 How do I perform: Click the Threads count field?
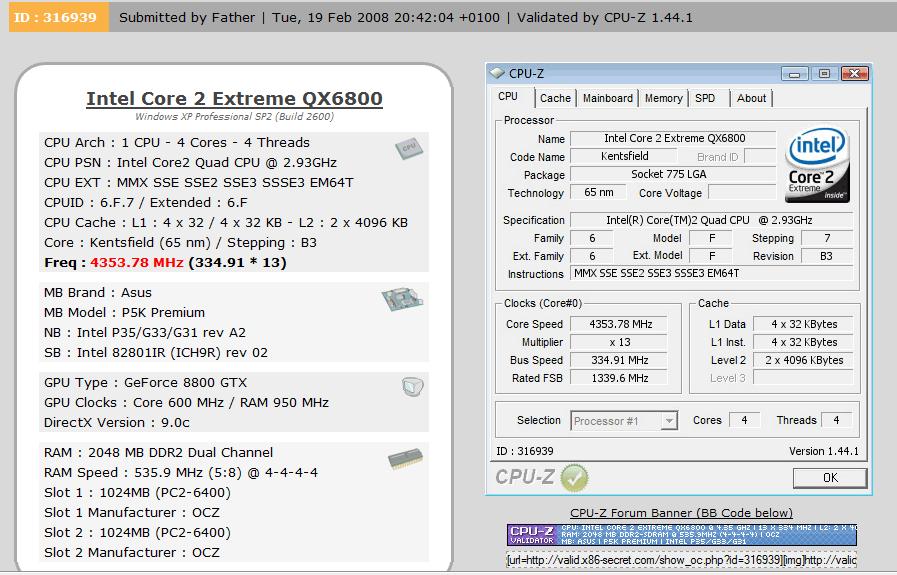click(x=836, y=421)
